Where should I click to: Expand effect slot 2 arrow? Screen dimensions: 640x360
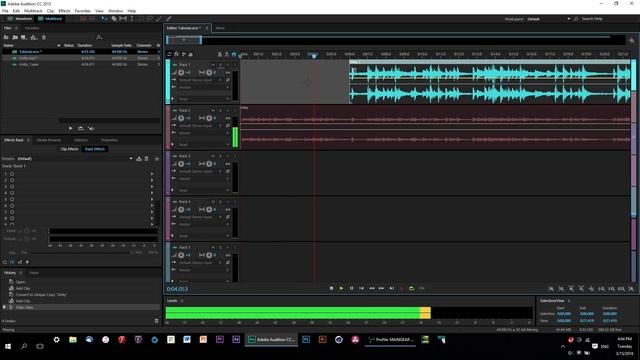click(x=152, y=180)
